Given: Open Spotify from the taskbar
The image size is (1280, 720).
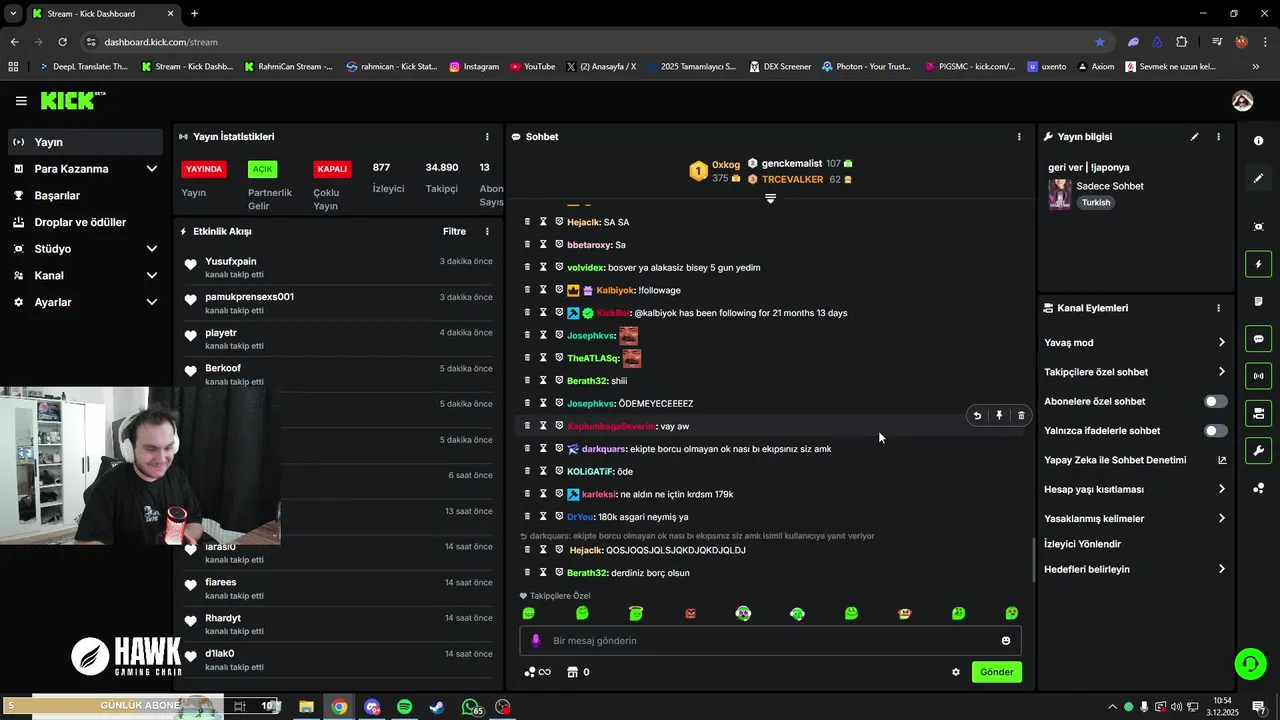Looking at the screenshot, I should tap(404, 707).
